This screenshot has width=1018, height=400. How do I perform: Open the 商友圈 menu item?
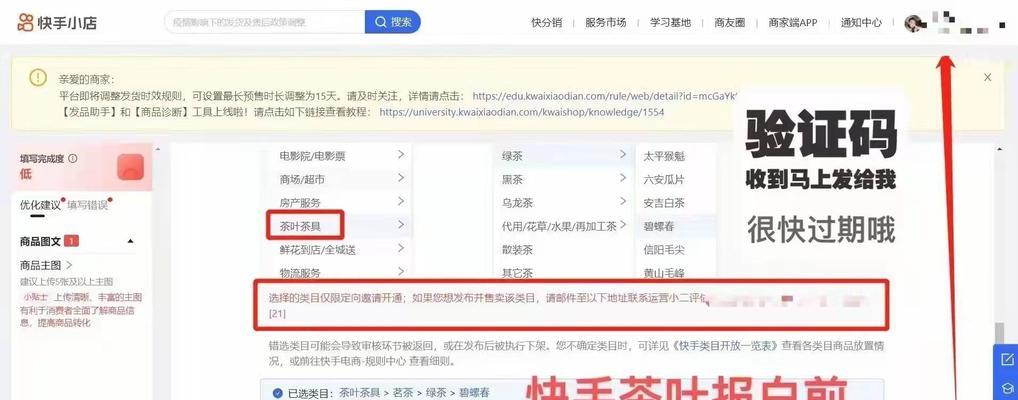pyautogui.click(x=730, y=23)
